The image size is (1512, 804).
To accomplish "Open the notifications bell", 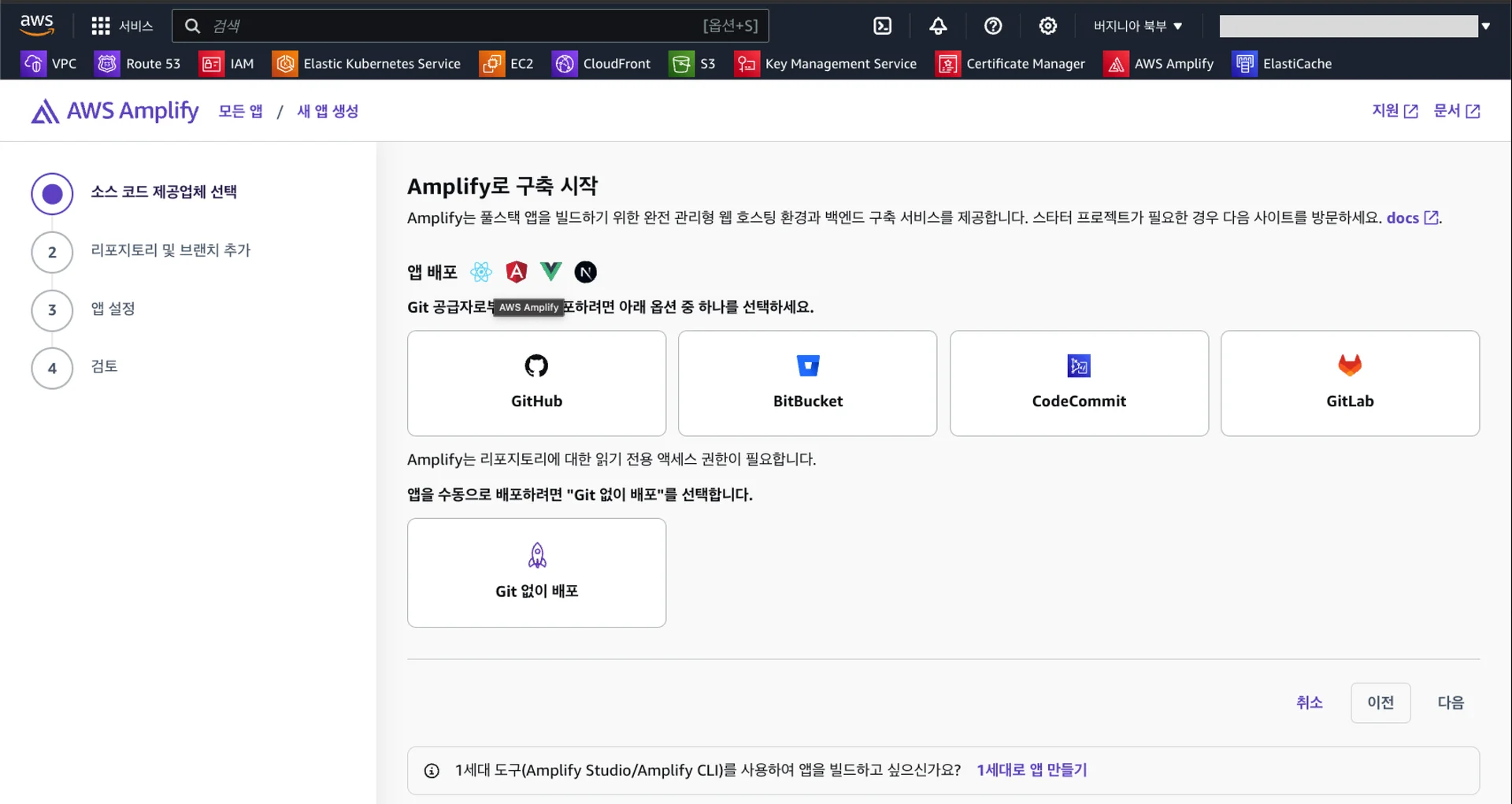I will pos(937,26).
